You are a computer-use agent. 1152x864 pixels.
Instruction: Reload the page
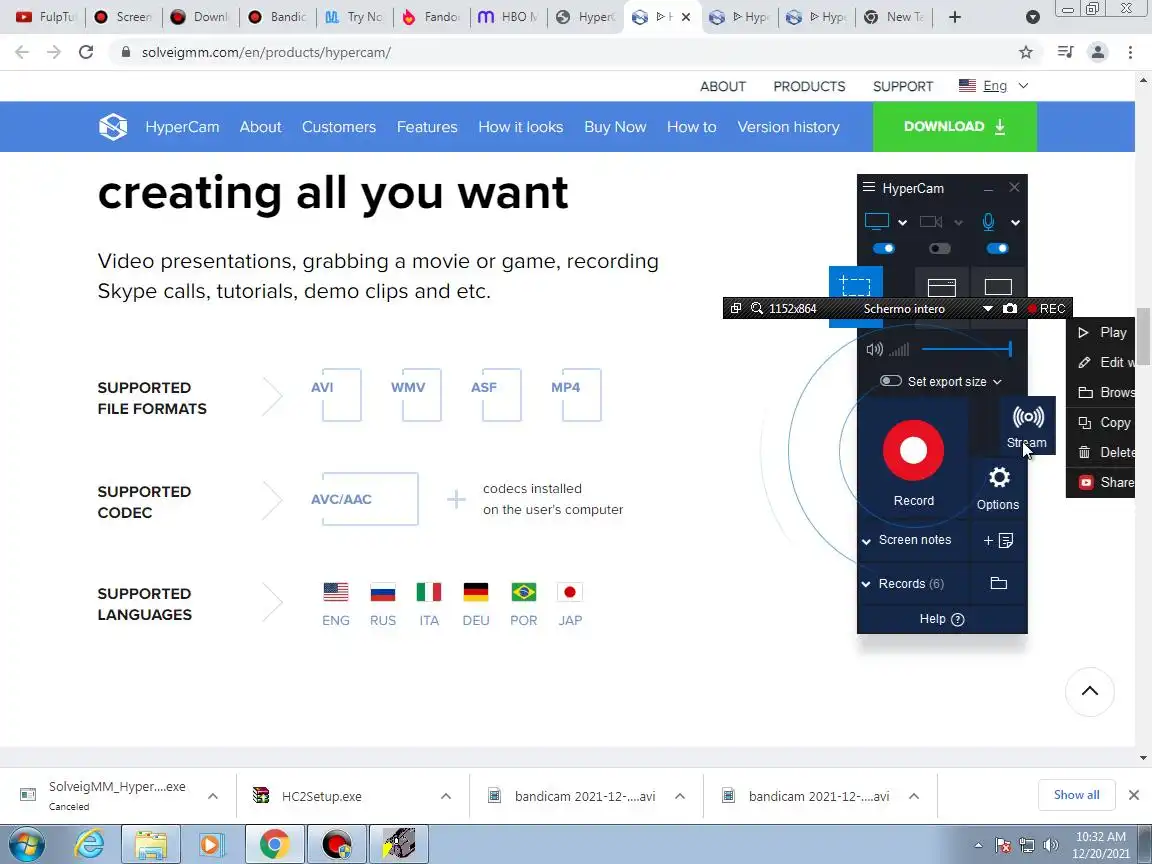click(x=86, y=52)
